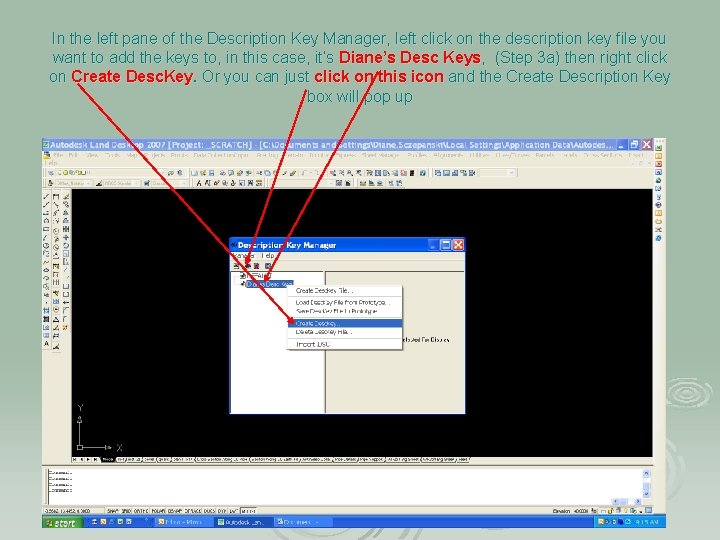
Task: Toggle GRID display in status bar
Action: pos(126,511)
